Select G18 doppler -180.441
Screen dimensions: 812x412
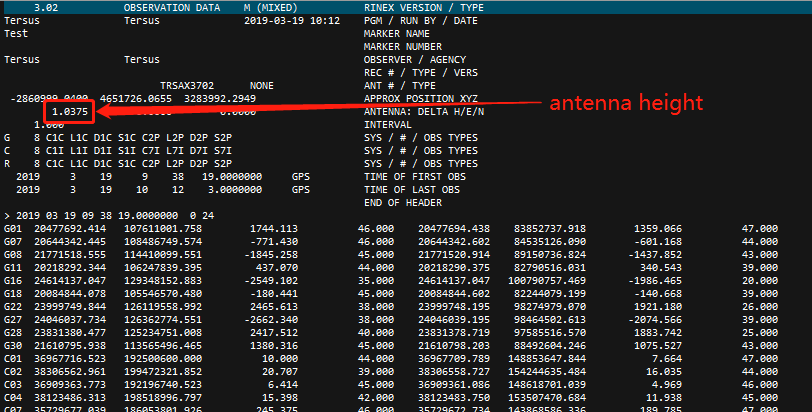(x=274, y=293)
